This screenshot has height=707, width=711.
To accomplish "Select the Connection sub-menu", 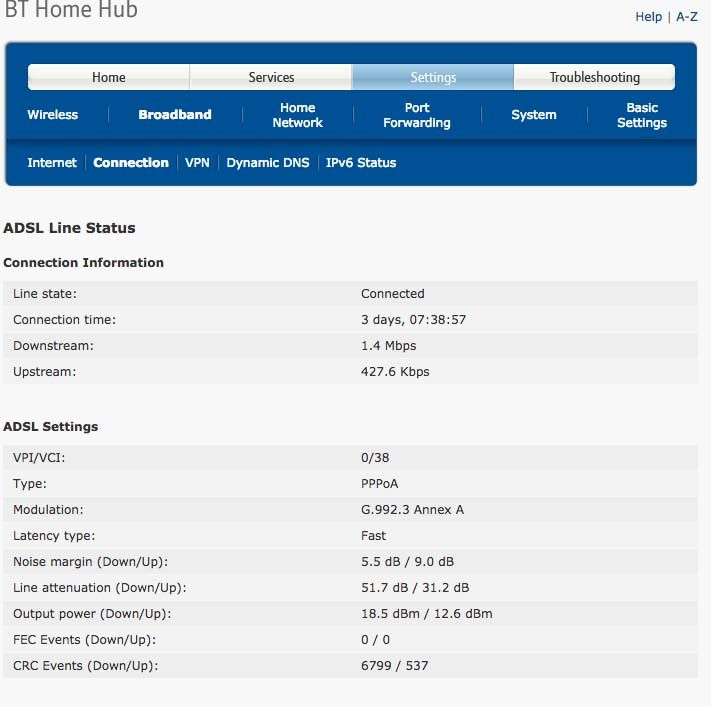I will 131,163.
